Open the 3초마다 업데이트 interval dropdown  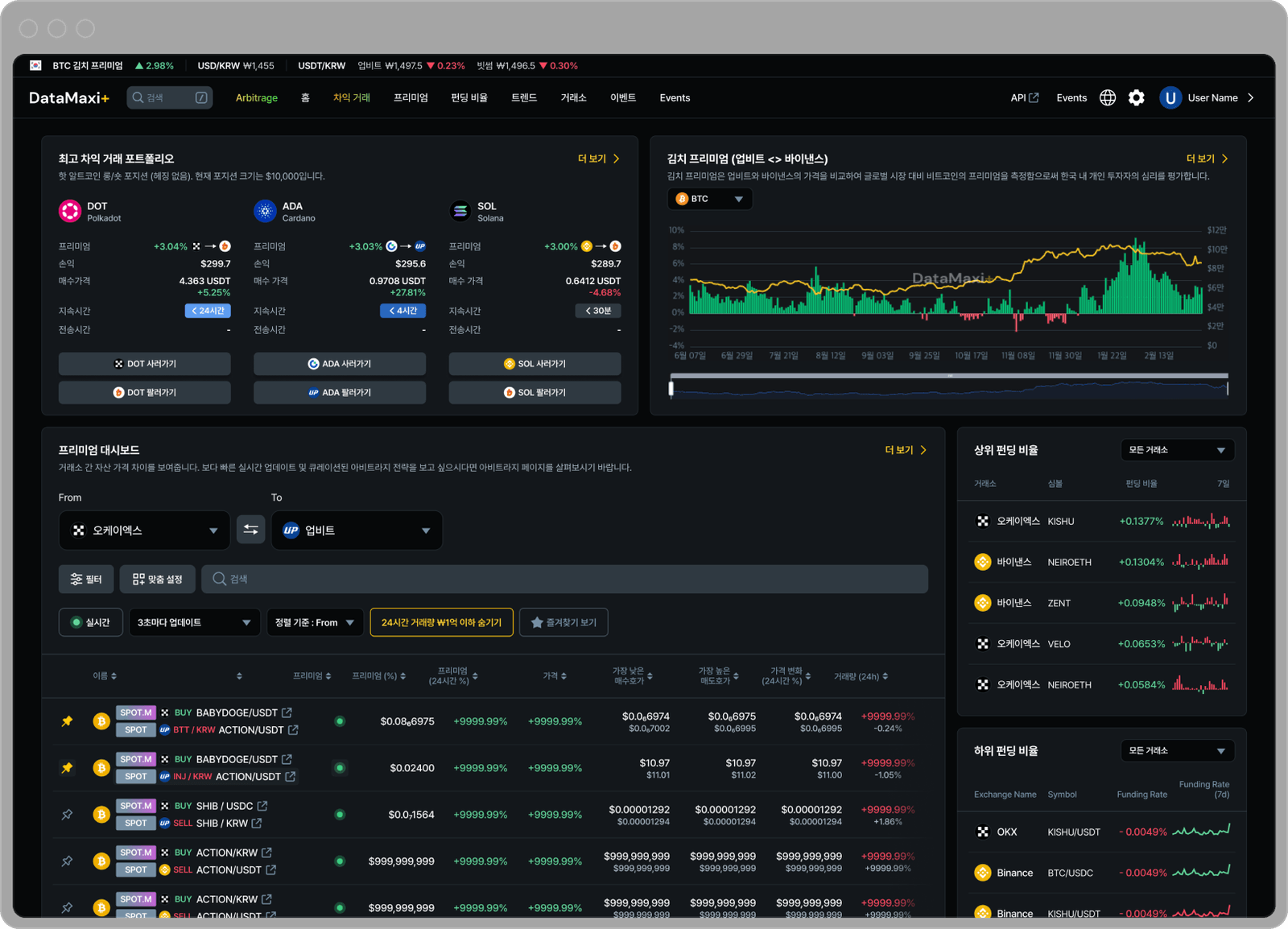(194, 622)
